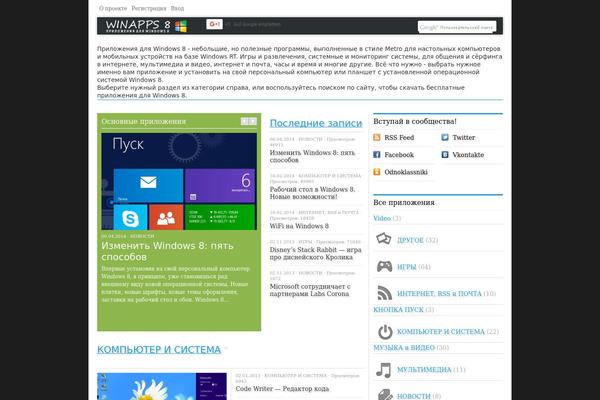This screenshot has height=400, width=600.
Task: Click the RSS icon for ИНТЕРНЕТ category
Action: 385,293
